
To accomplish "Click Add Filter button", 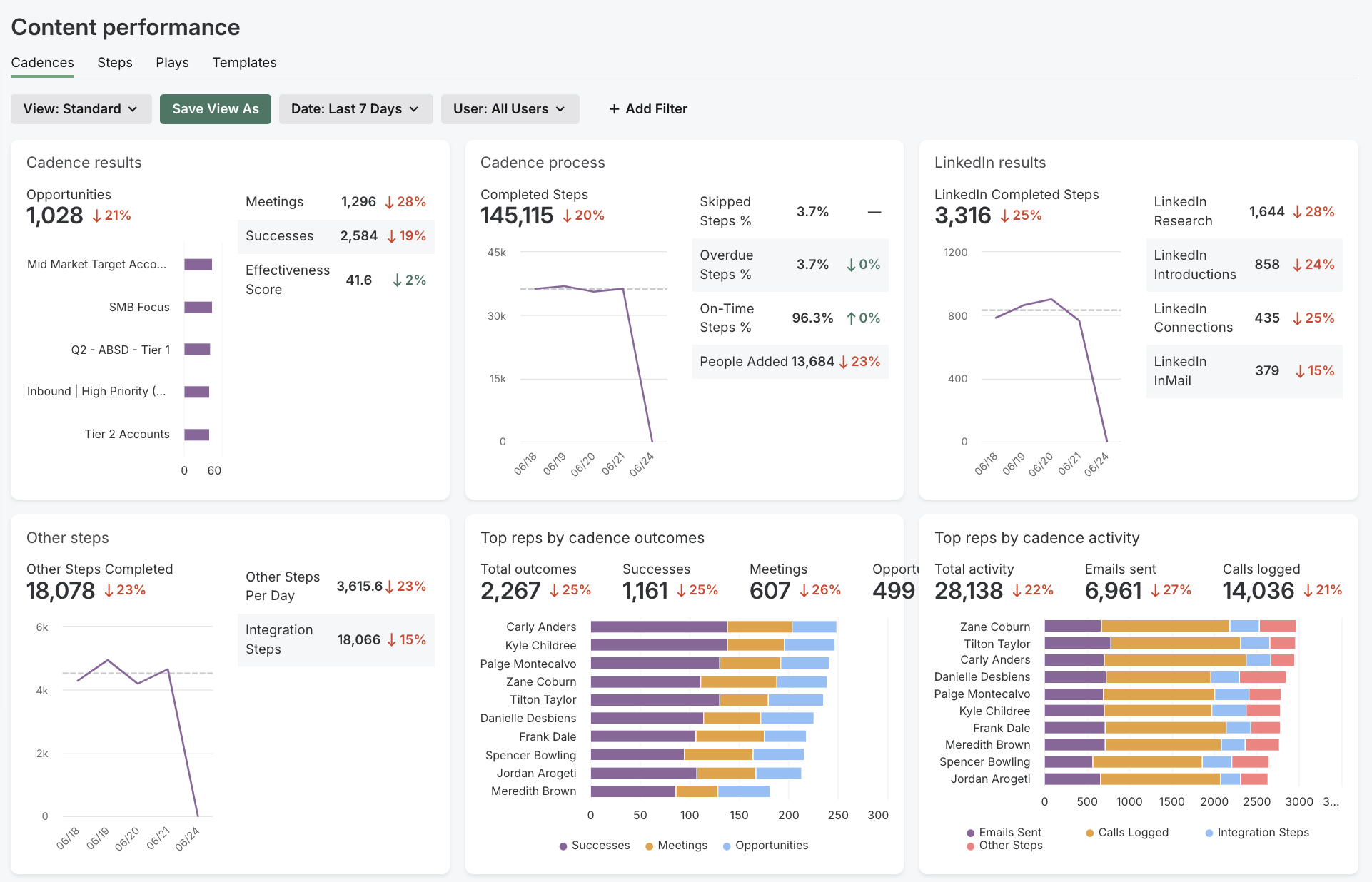I will tap(647, 108).
